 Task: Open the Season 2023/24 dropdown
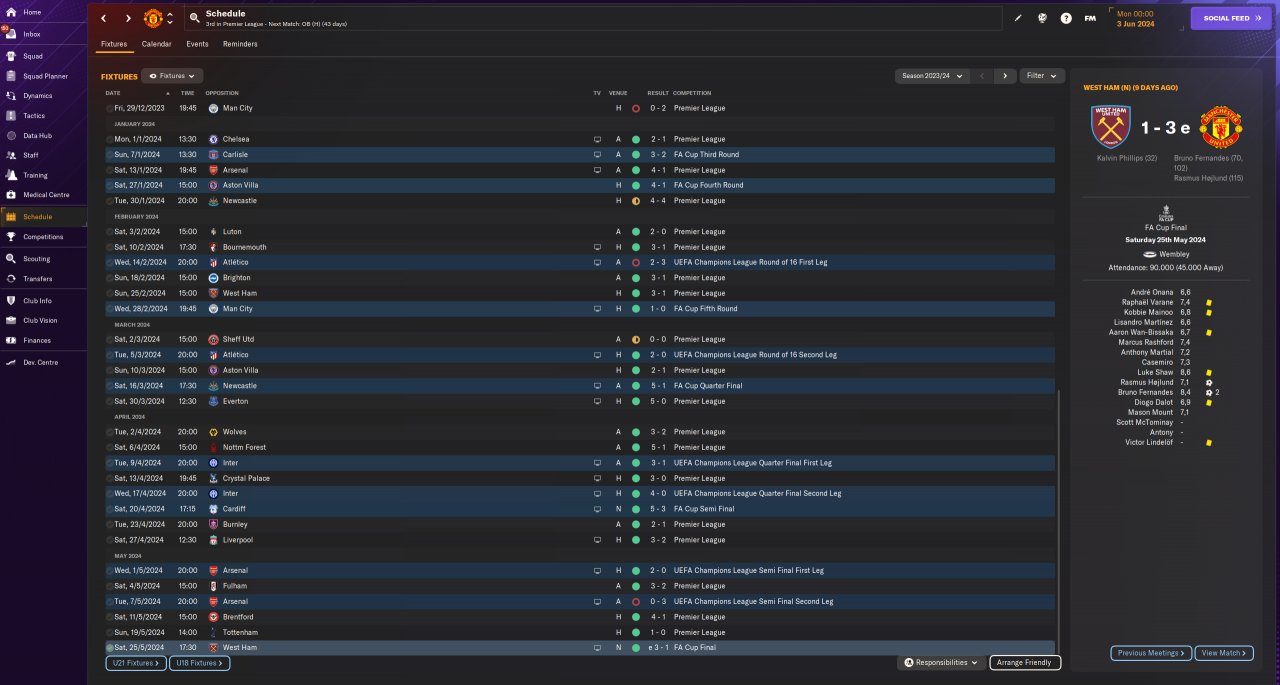click(932, 76)
